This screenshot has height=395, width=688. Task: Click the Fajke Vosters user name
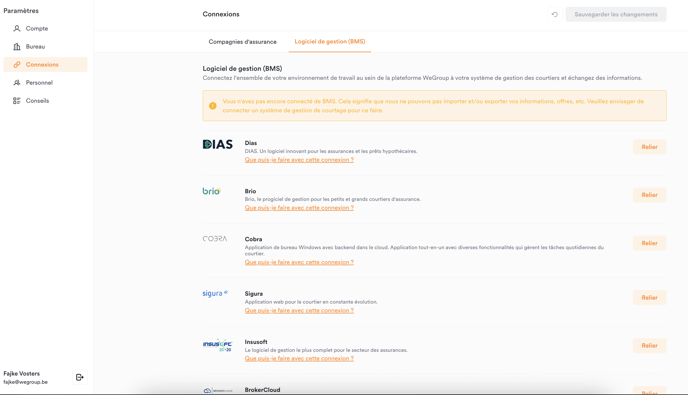(22, 373)
